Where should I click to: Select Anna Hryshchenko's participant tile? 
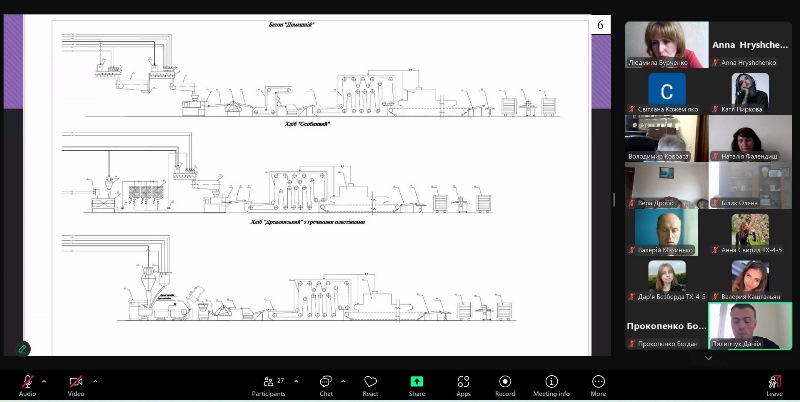pos(750,44)
